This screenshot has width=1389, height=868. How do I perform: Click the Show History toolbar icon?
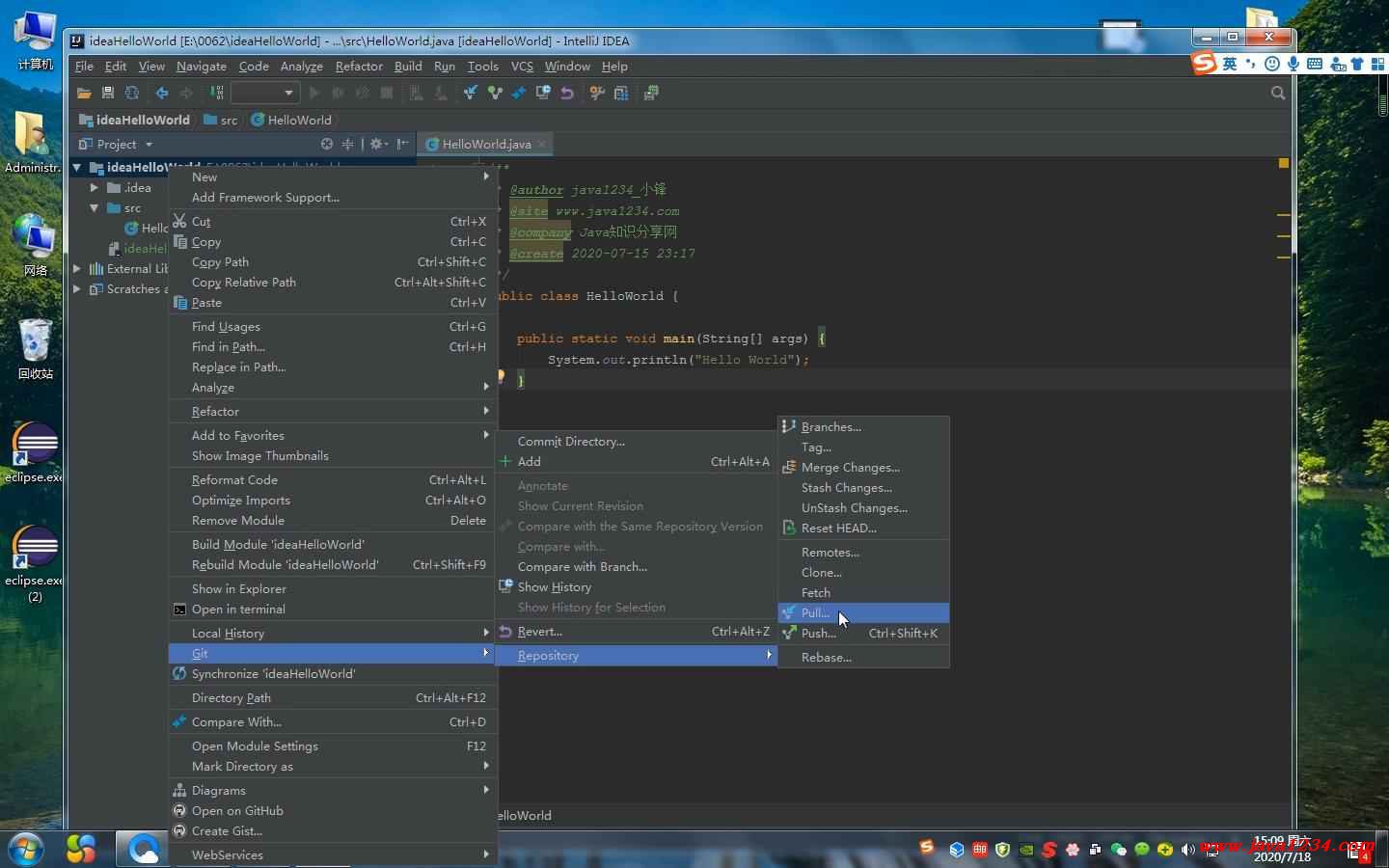(x=543, y=93)
